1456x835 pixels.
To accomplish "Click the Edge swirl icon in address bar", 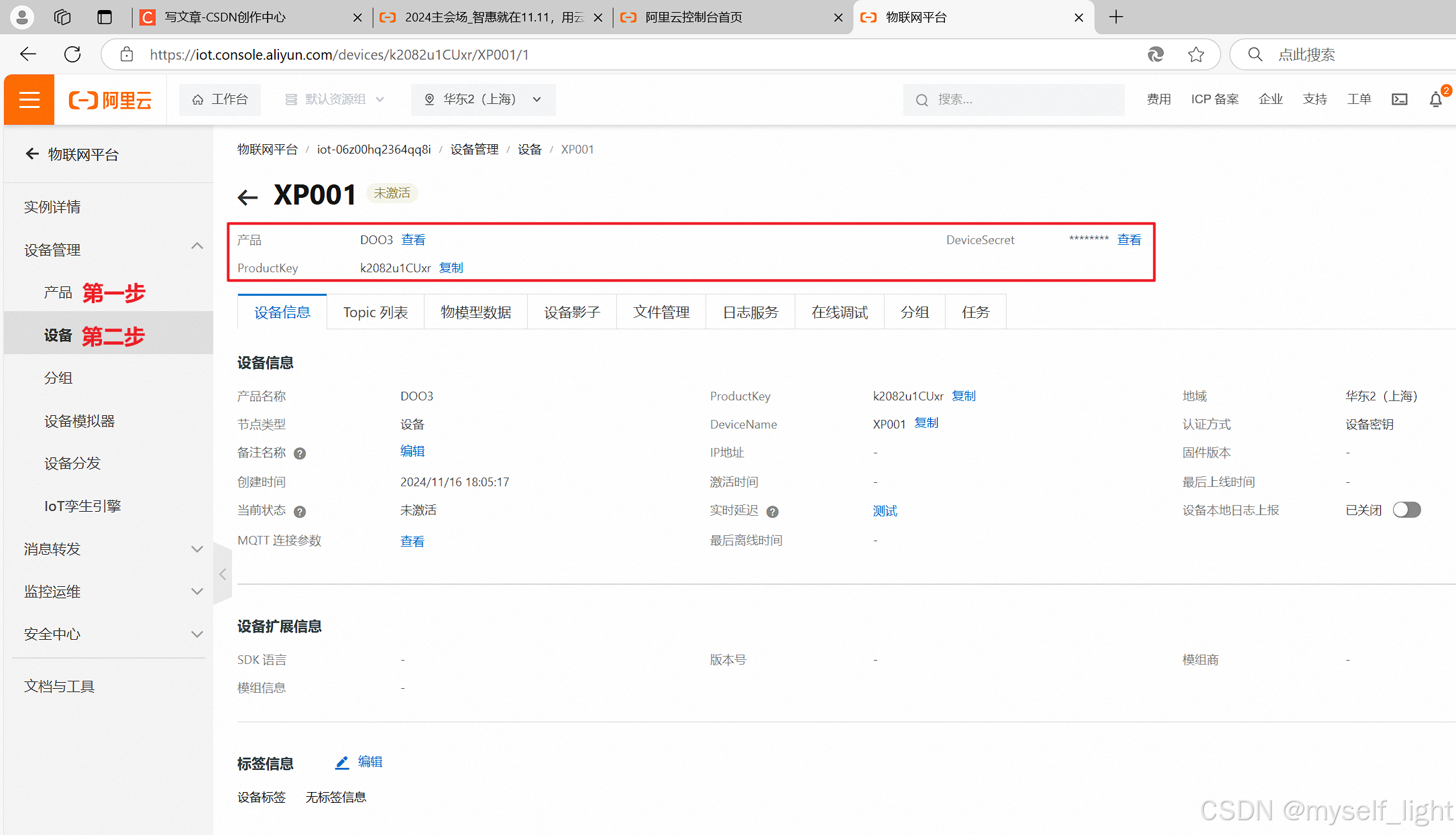I will (x=1156, y=54).
